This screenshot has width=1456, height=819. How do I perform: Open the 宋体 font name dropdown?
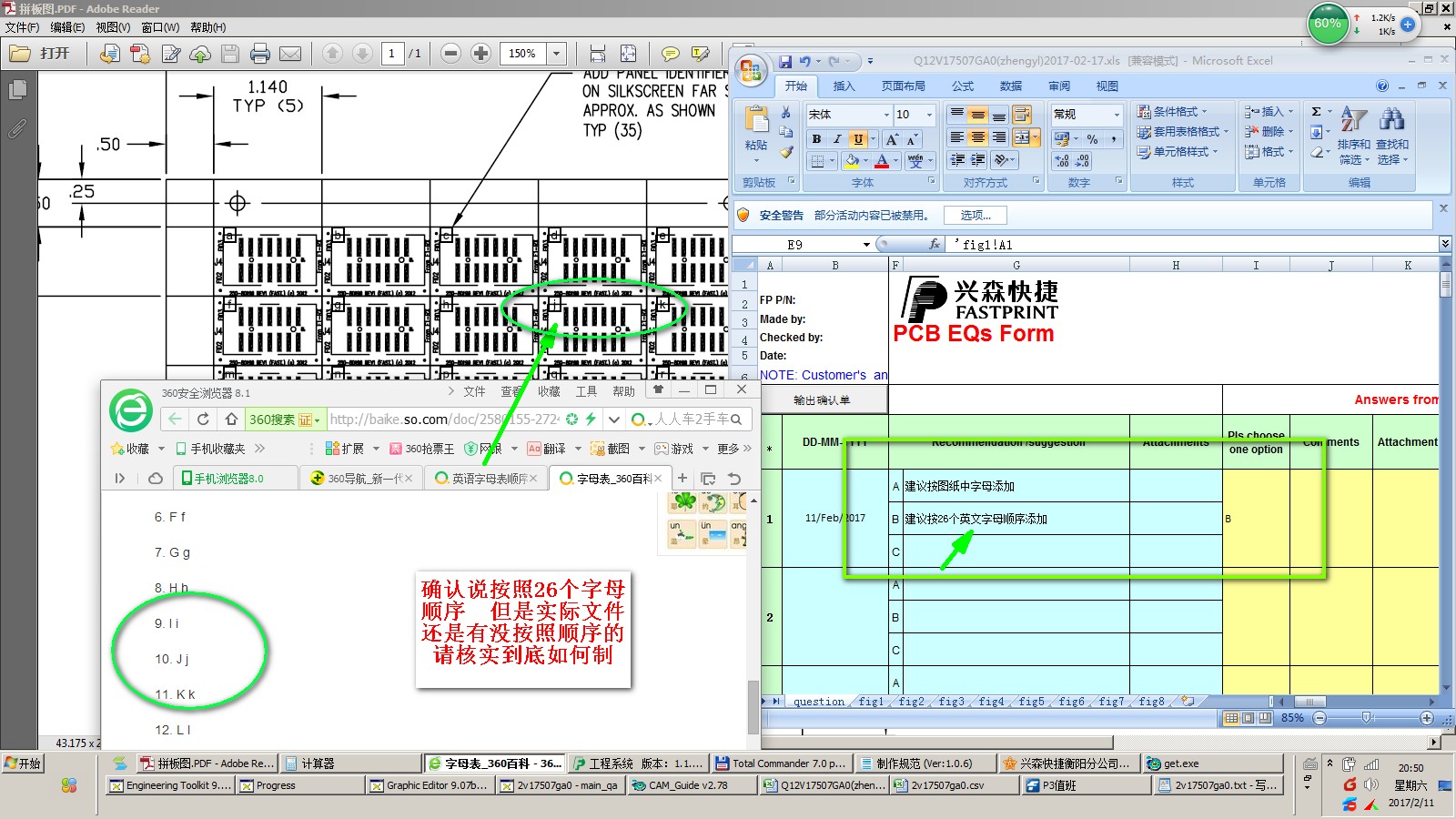886,115
